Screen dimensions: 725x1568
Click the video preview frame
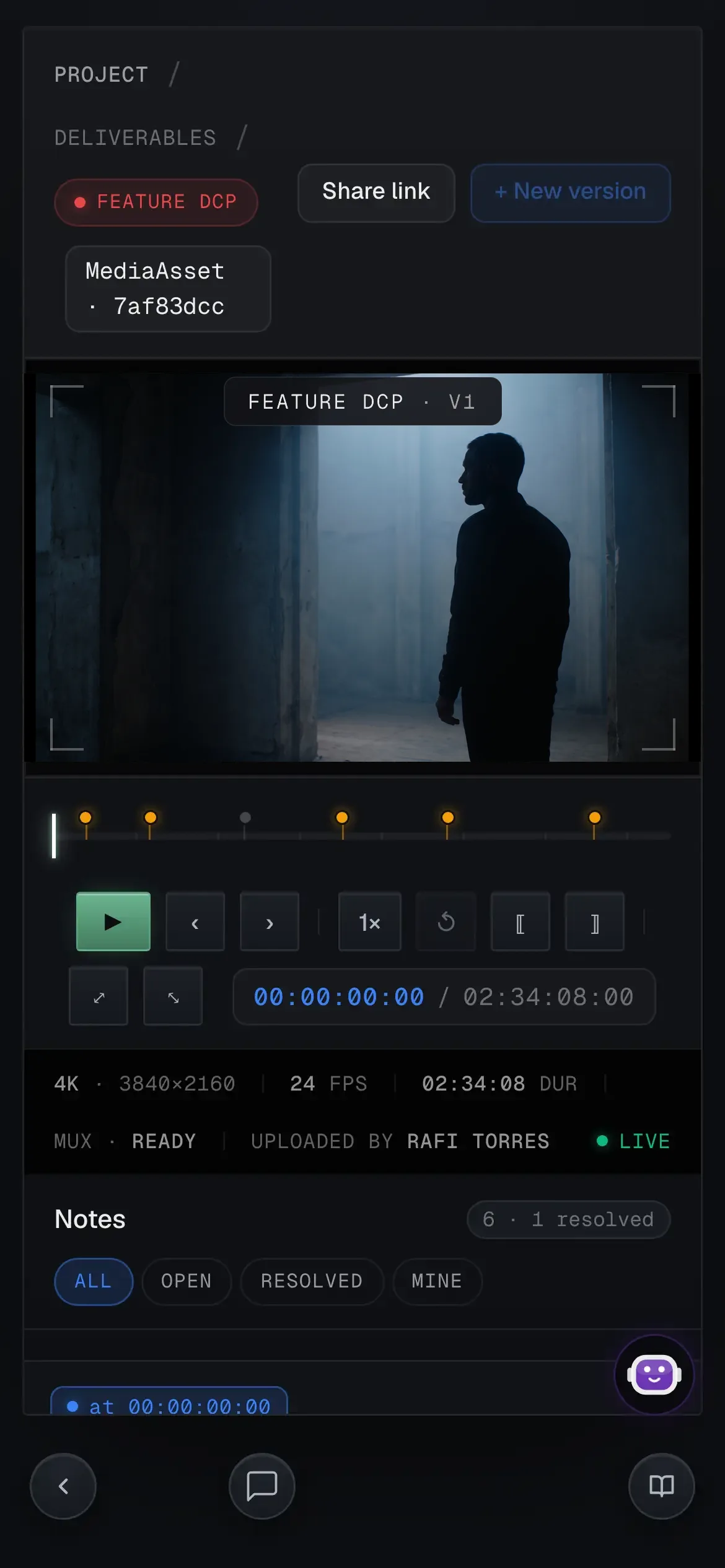point(362,567)
